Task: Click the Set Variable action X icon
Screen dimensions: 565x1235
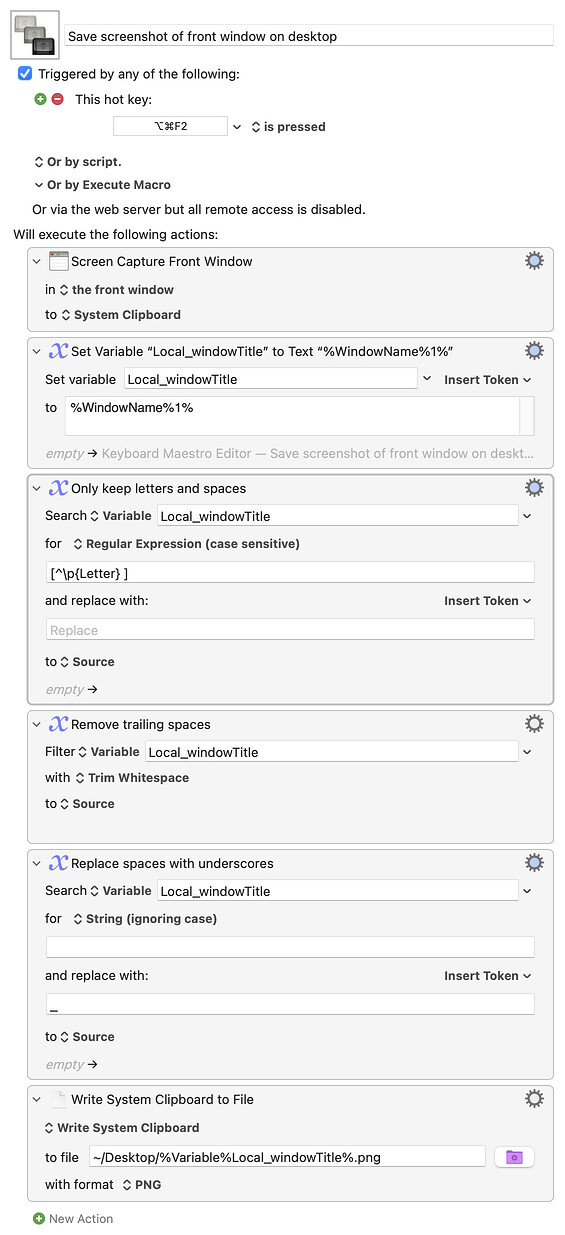Action: coord(59,351)
